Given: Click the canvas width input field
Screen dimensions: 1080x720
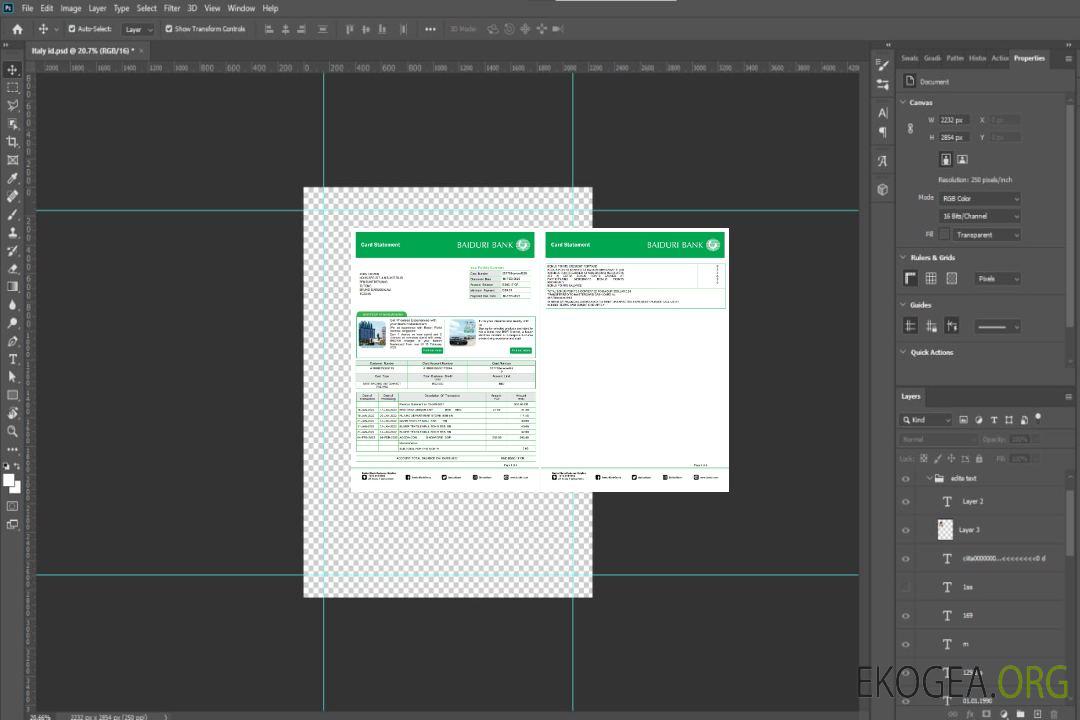Looking at the screenshot, I should [x=954, y=120].
